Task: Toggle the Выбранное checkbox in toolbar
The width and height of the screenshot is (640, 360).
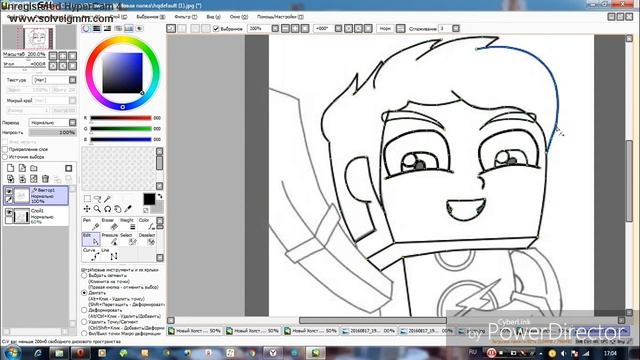Action: (216, 29)
